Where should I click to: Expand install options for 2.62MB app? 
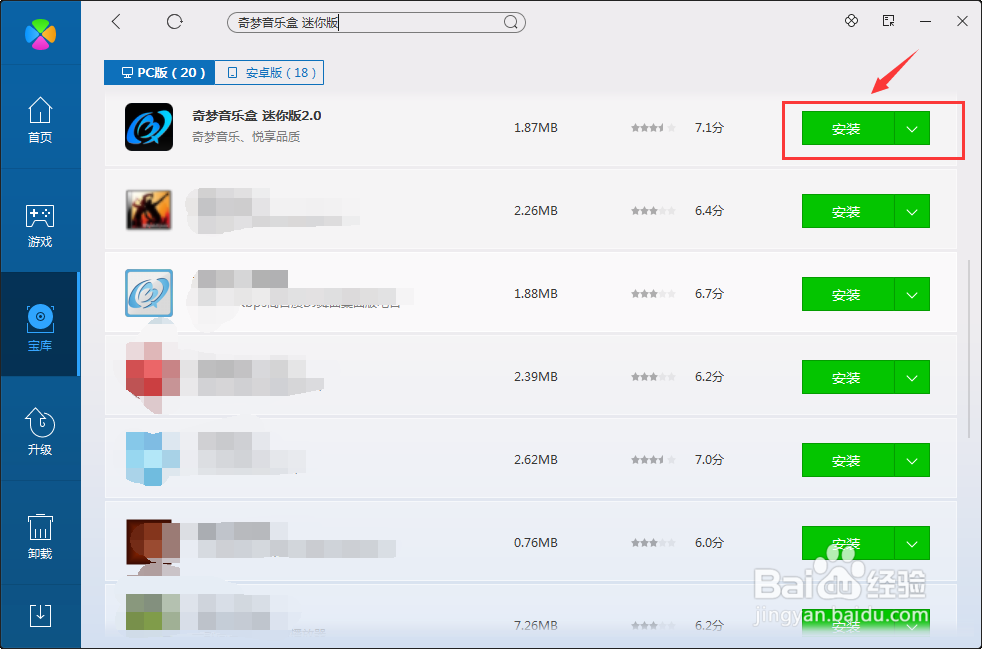click(x=912, y=460)
